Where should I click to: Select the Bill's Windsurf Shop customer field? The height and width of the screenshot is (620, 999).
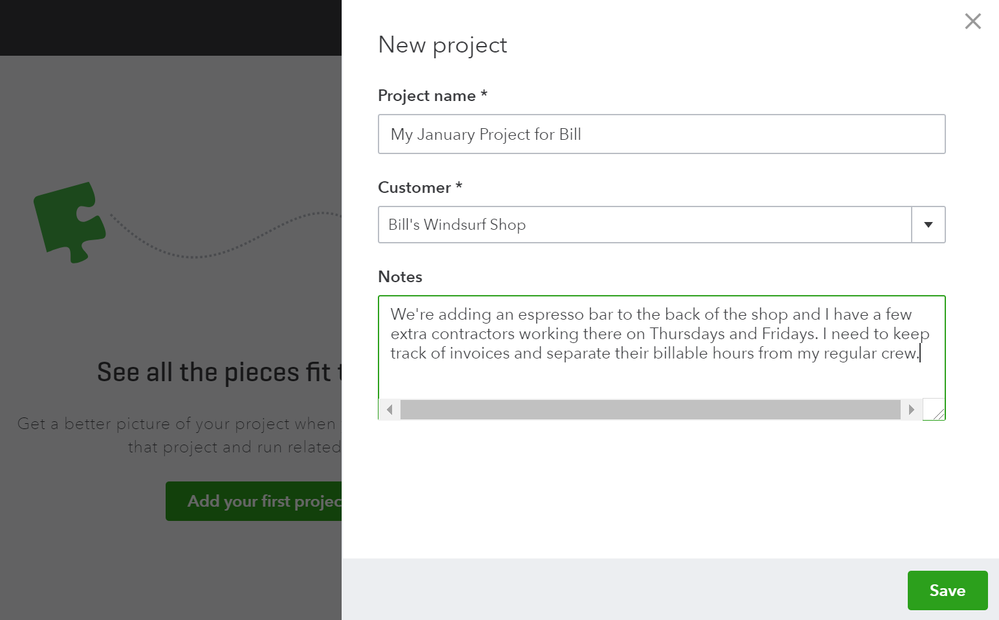point(645,225)
